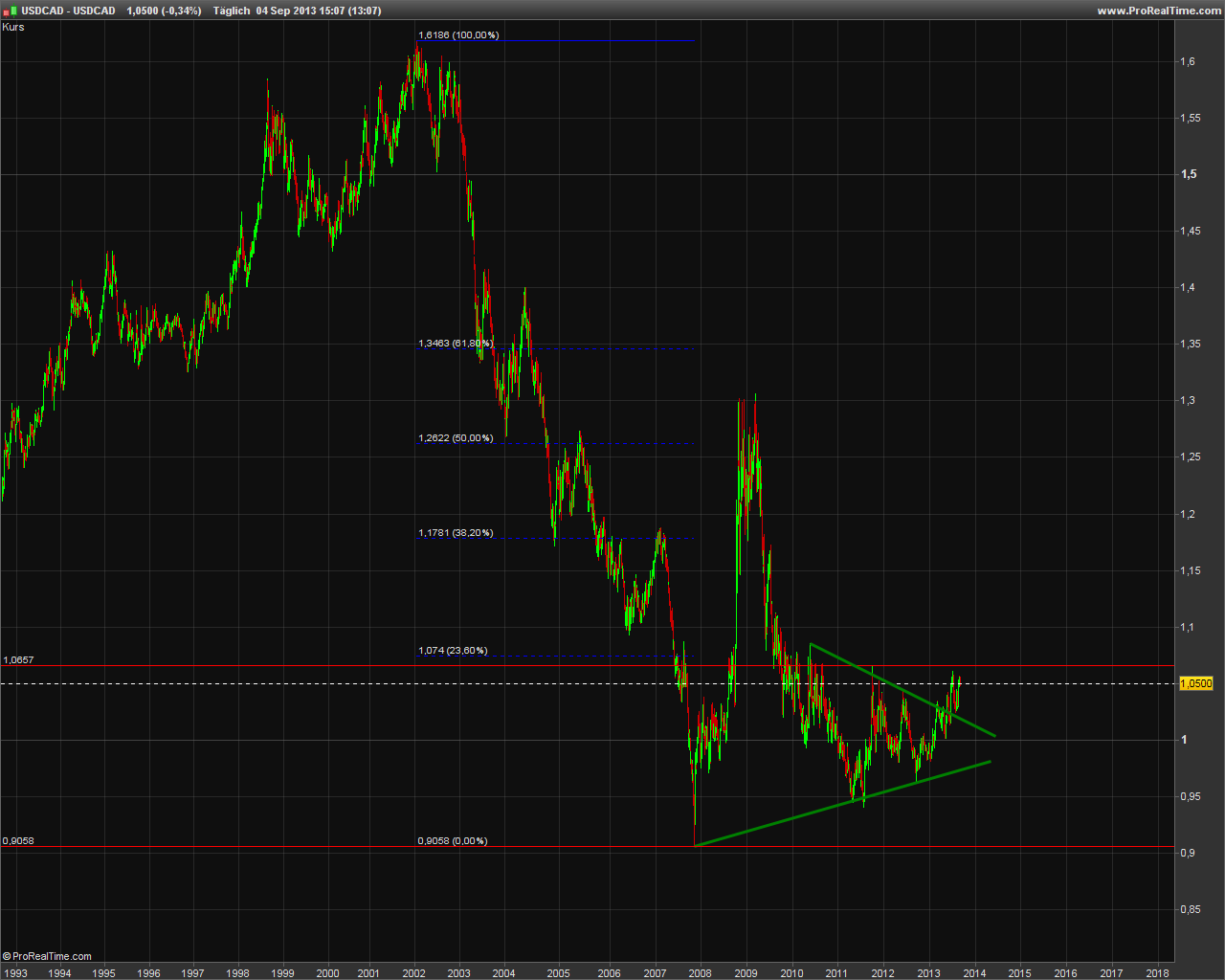Click the 1,15 value on price axis
Screen dimensions: 1225x980
point(1191,570)
